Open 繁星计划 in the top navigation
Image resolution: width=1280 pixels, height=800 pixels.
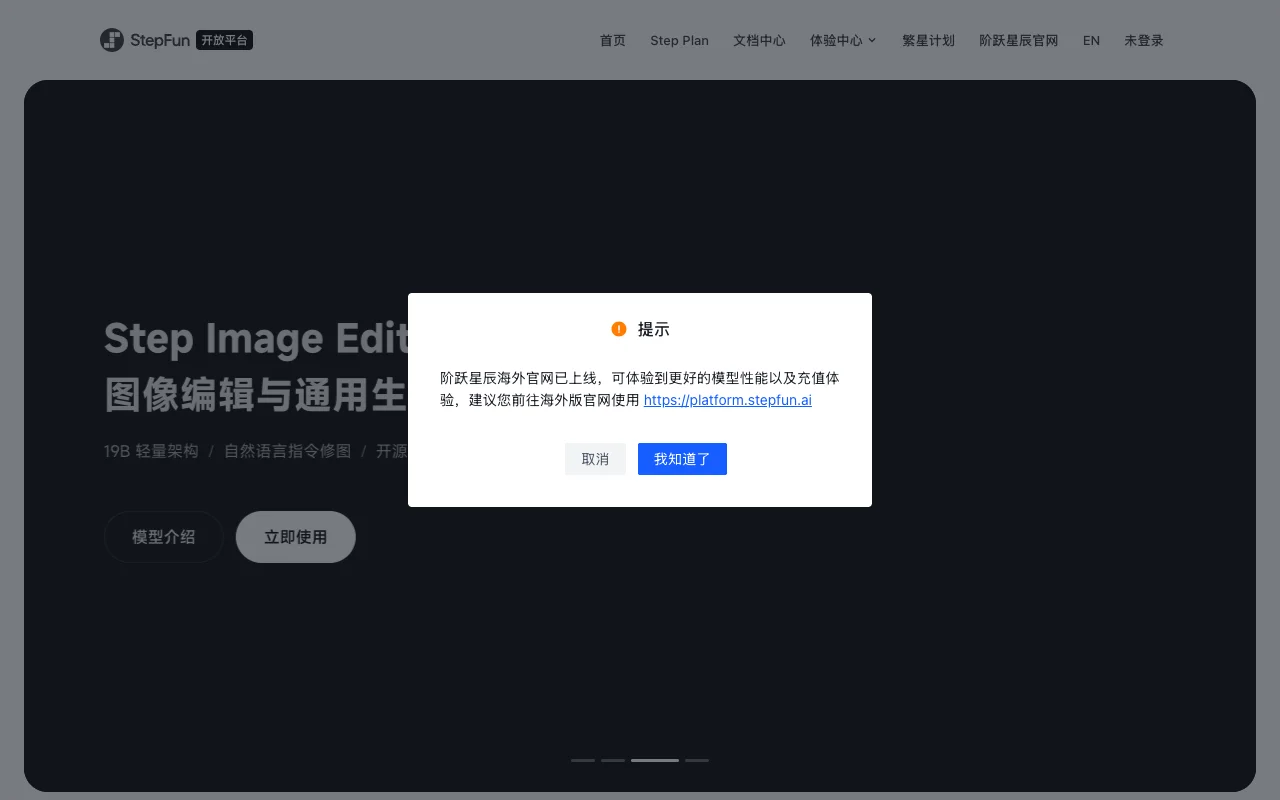pos(928,41)
